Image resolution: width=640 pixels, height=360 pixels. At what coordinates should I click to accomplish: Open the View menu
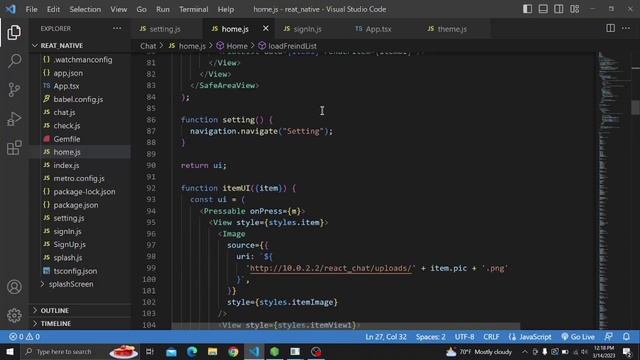point(118,9)
